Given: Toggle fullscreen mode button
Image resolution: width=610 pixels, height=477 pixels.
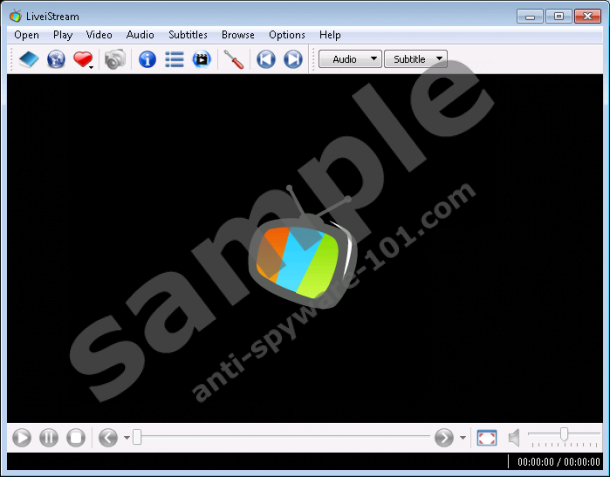Looking at the screenshot, I should click(x=486, y=438).
